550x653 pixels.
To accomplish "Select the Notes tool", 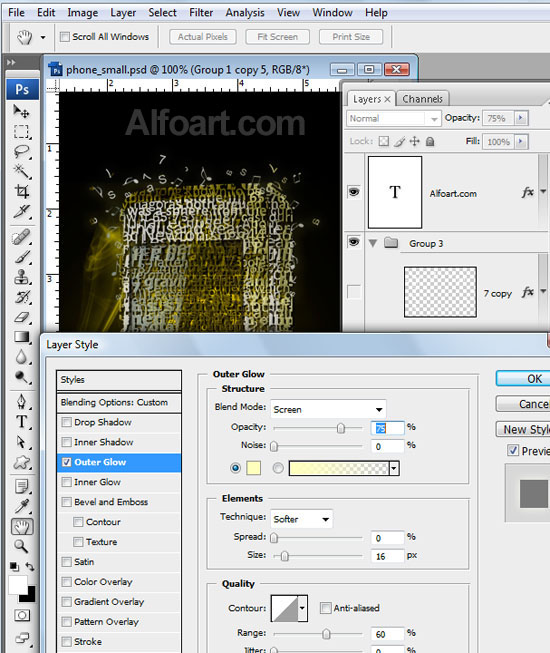I will tap(21, 486).
